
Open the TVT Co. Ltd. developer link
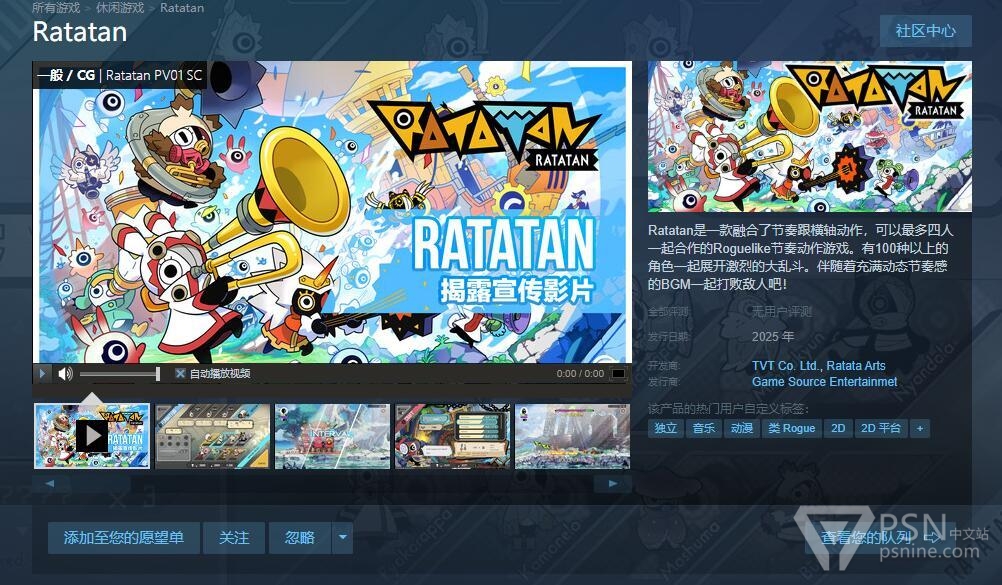[786, 366]
